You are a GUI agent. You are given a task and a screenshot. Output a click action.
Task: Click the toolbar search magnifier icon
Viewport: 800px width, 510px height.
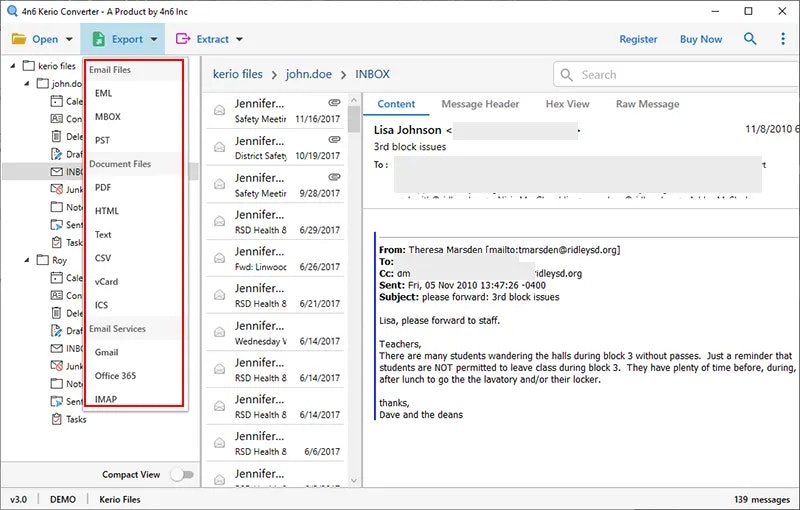[749, 39]
